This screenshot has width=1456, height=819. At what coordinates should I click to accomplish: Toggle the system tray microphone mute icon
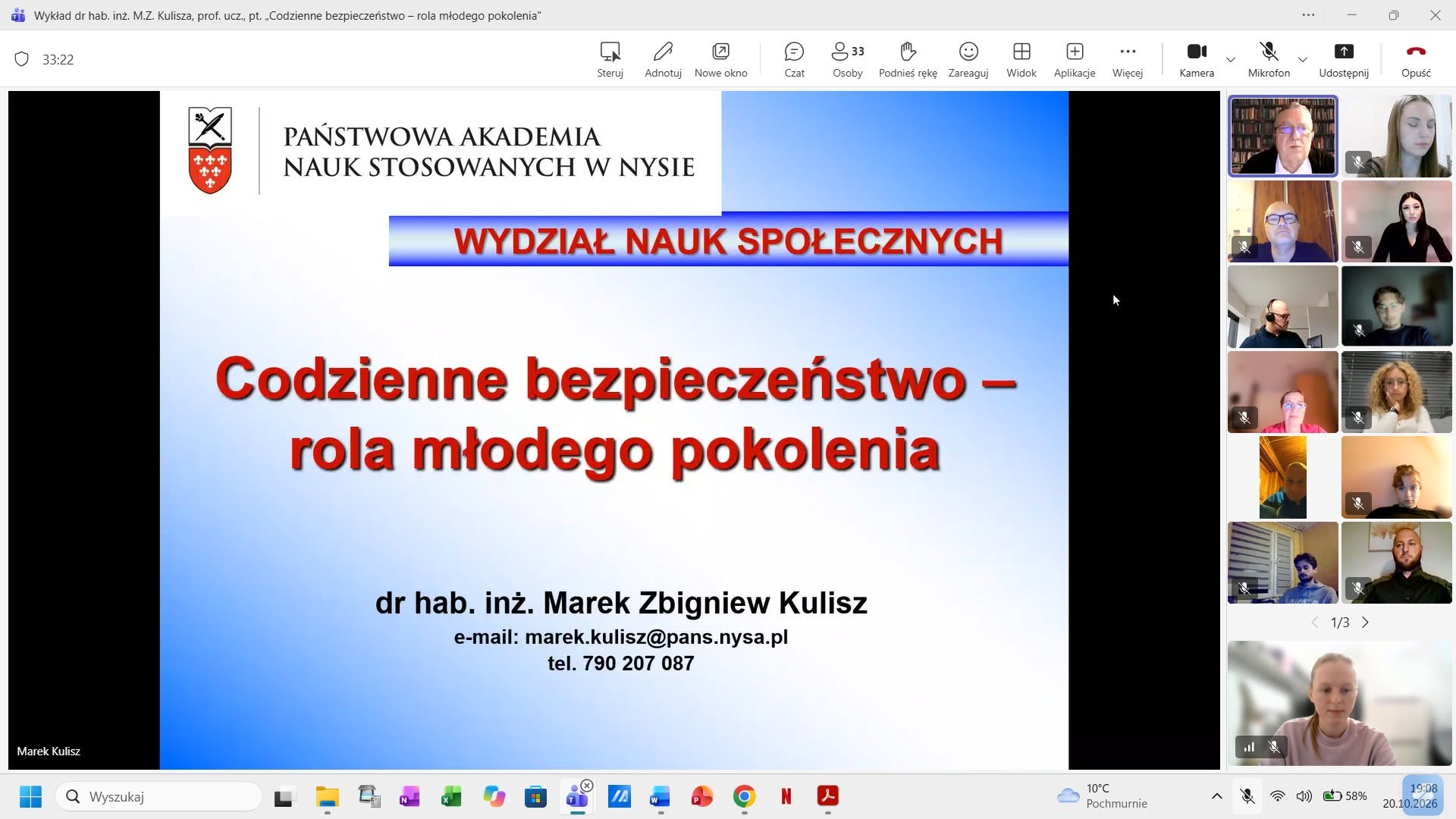point(1247,796)
